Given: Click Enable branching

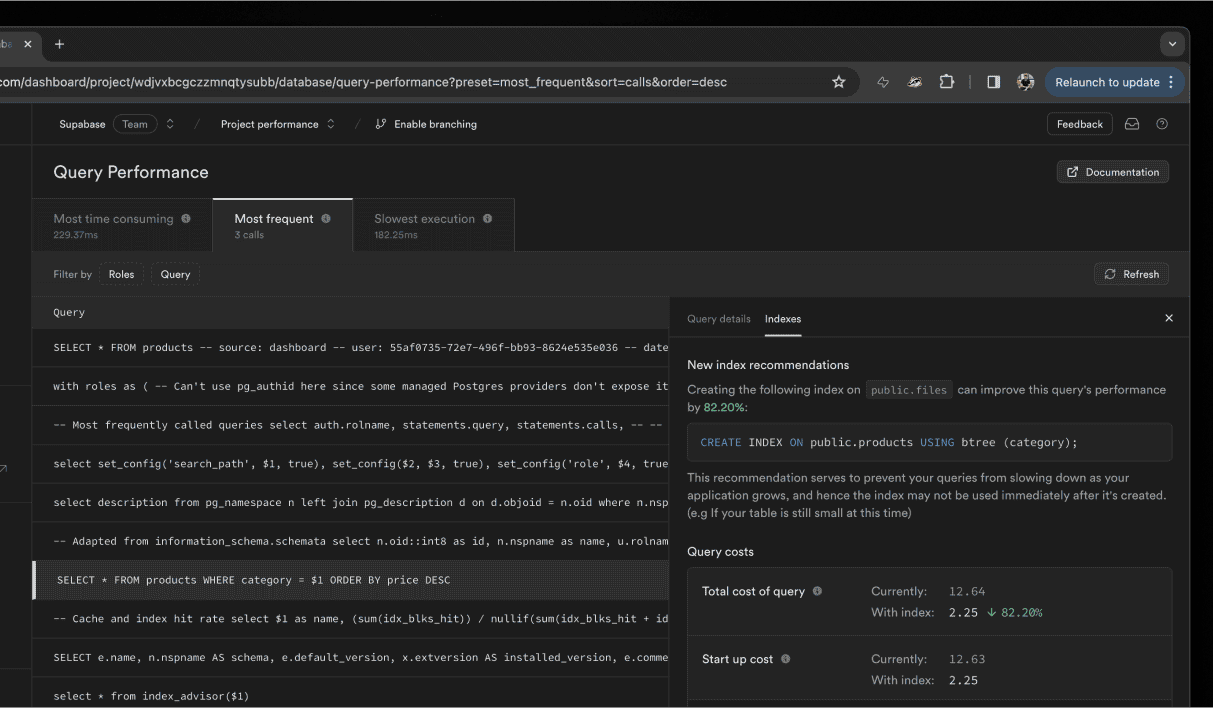Looking at the screenshot, I should pos(426,124).
